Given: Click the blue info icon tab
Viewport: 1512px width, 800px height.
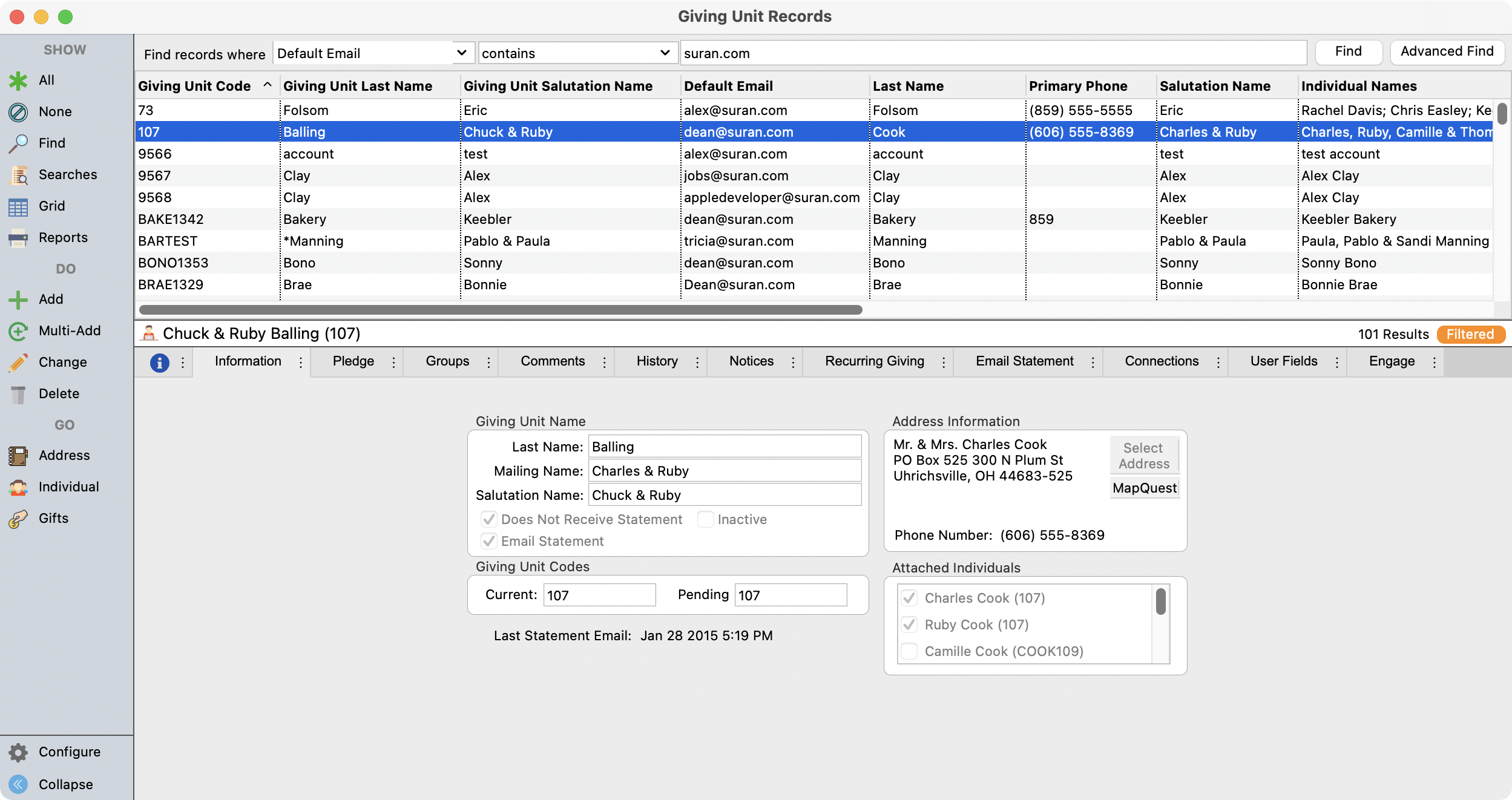Looking at the screenshot, I should click(159, 362).
